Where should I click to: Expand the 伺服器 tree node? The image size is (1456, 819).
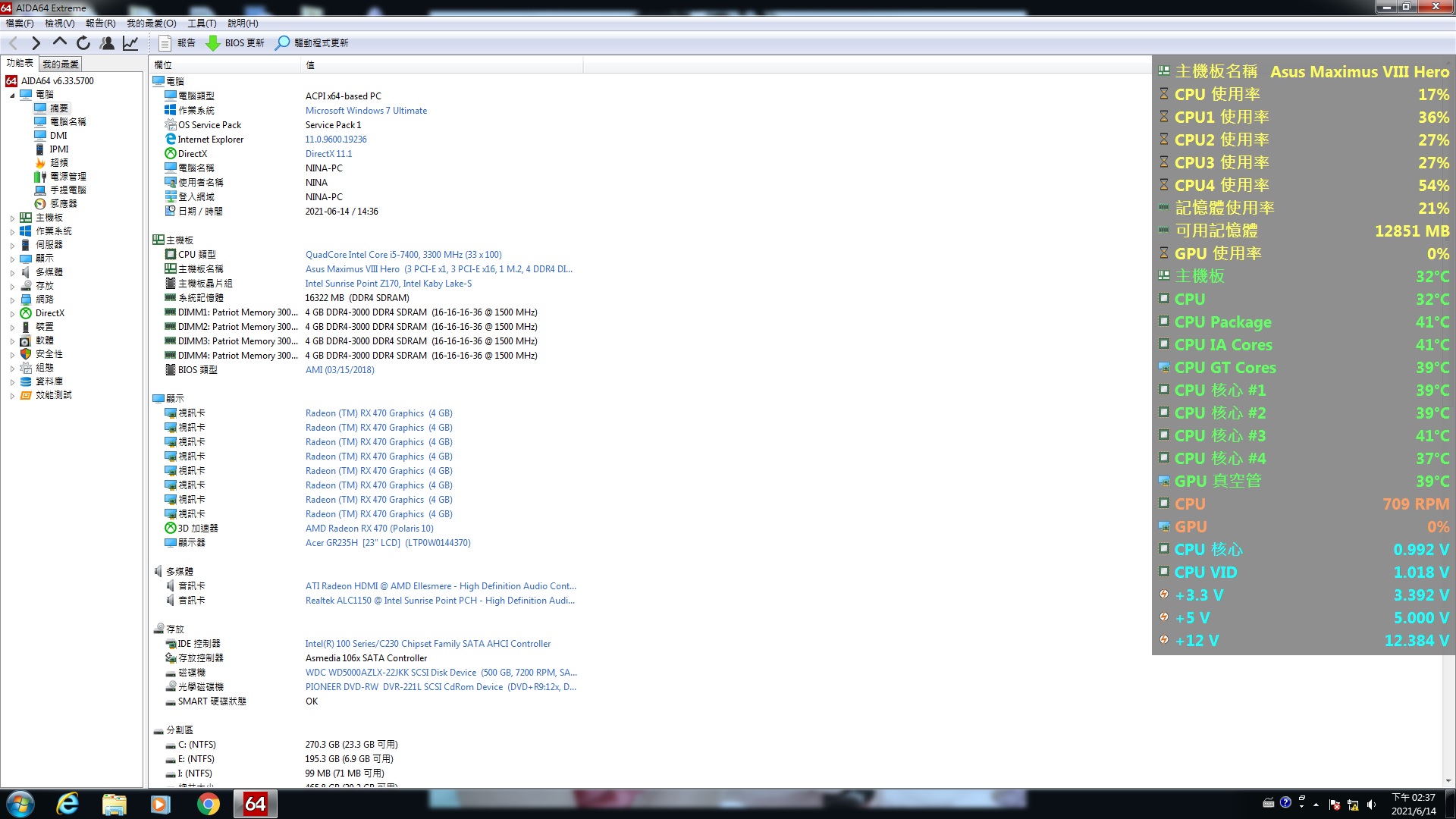[x=12, y=246]
